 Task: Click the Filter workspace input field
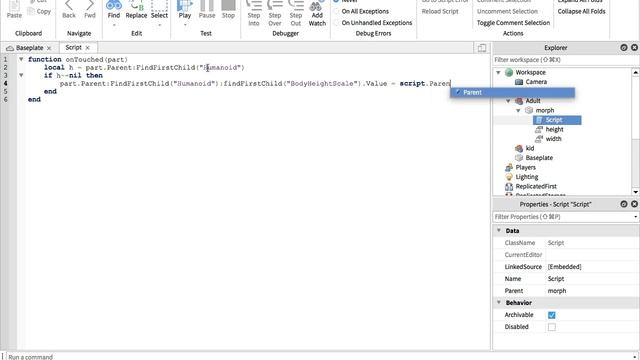tap(565, 60)
